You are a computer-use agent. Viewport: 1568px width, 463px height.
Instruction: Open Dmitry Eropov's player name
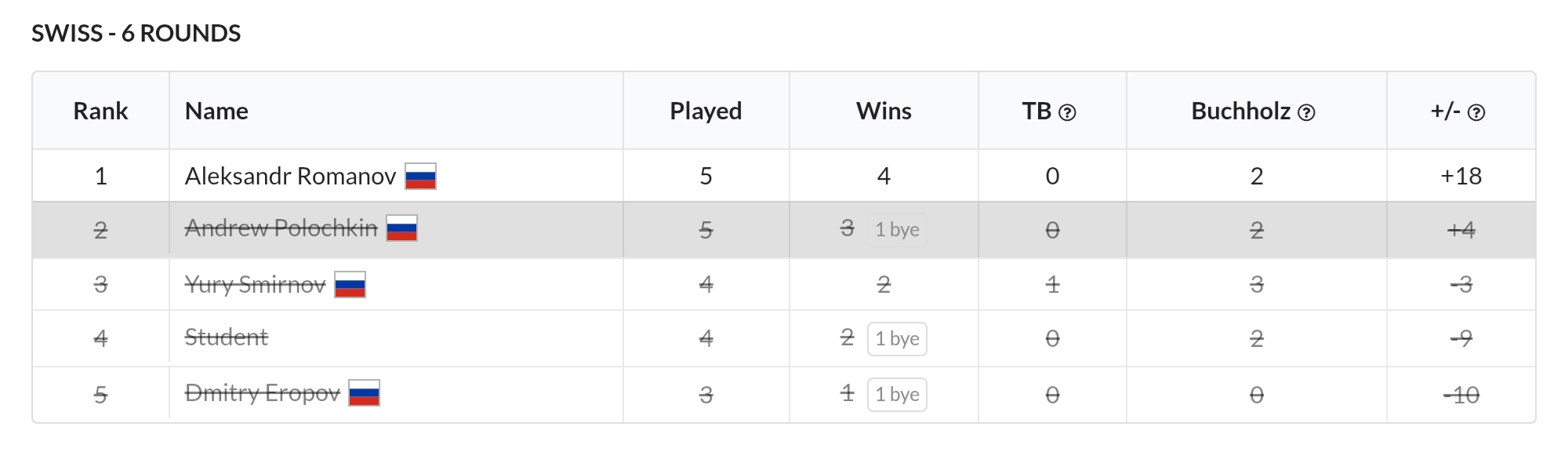point(262,393)
